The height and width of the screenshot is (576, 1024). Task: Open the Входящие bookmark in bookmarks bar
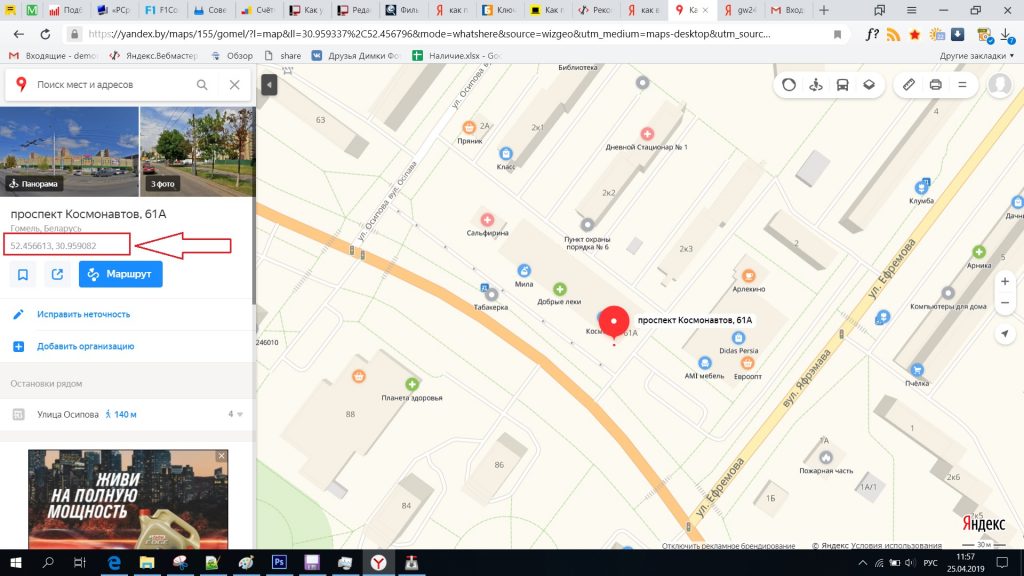pyautogui.click(x=52, y=56)
